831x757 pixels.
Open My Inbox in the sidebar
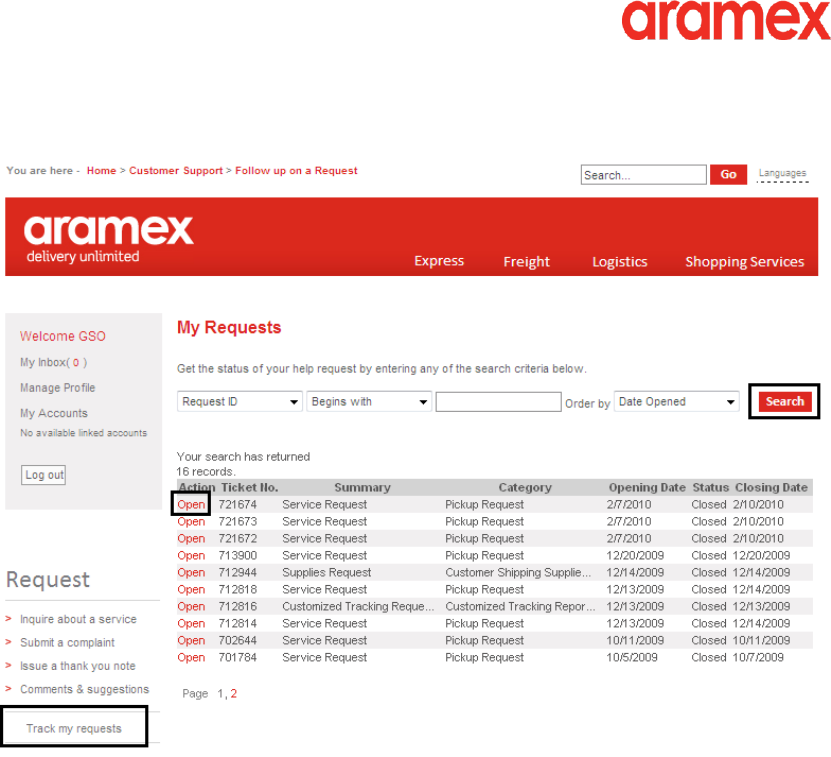click(x=54, y=363)
